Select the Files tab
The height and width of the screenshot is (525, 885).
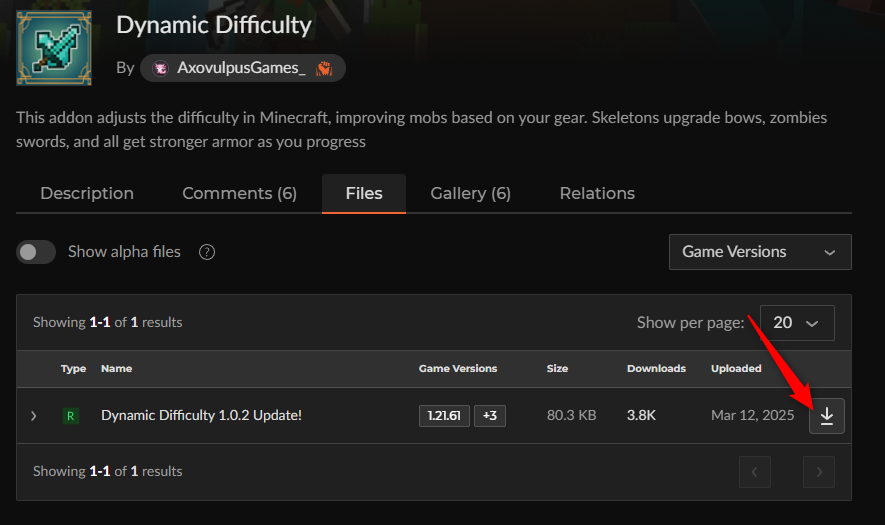[x=364, y=193]
